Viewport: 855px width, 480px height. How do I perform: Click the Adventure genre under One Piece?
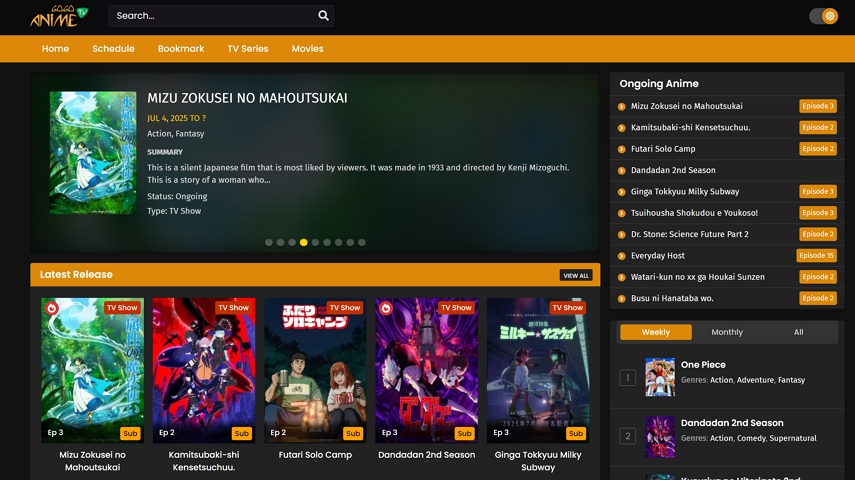pyautogui.click(x=755, y=380)
